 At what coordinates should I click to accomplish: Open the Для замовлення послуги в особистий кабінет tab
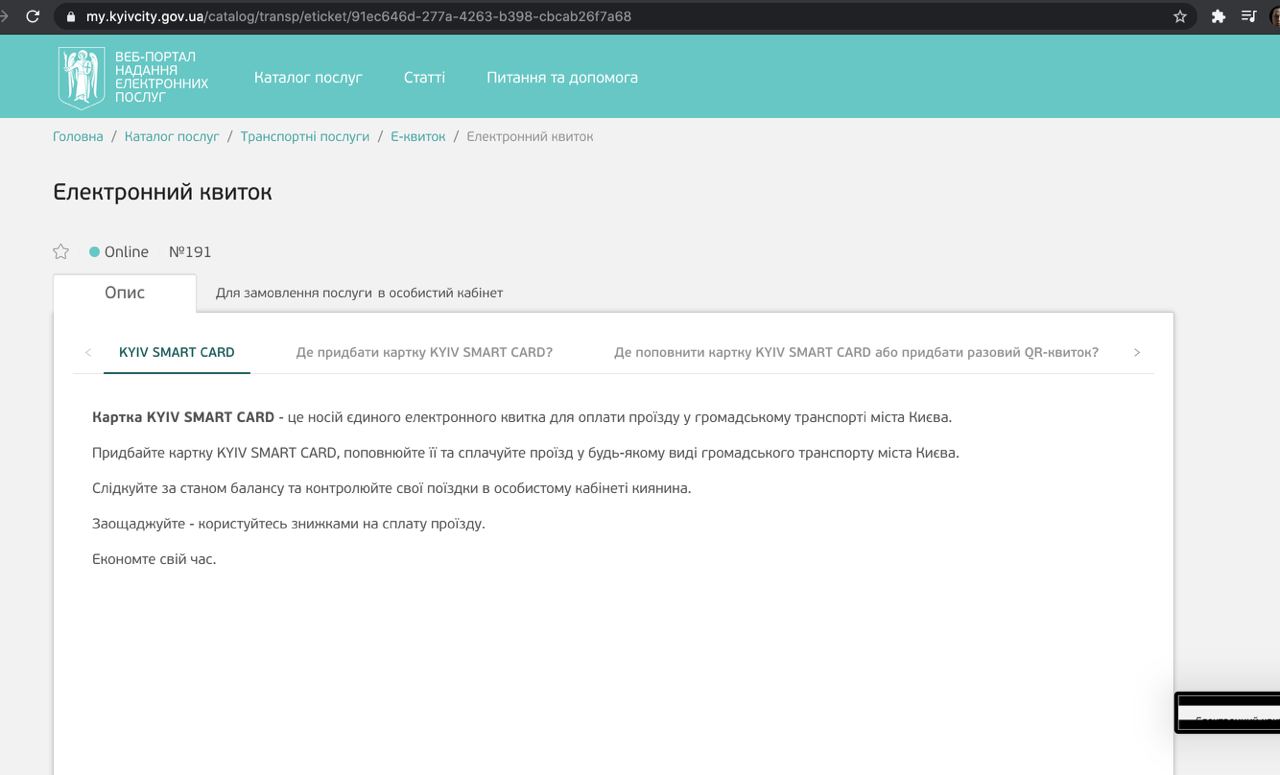tap(359, 293)
